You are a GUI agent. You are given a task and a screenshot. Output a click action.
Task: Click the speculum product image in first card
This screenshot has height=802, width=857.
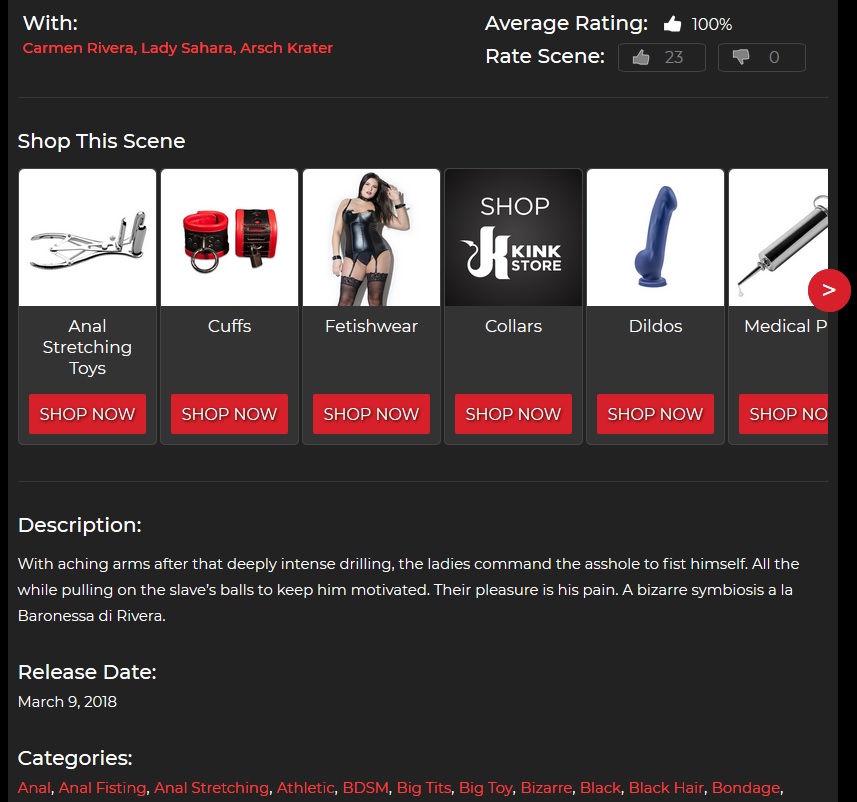[x=87, y=238]
